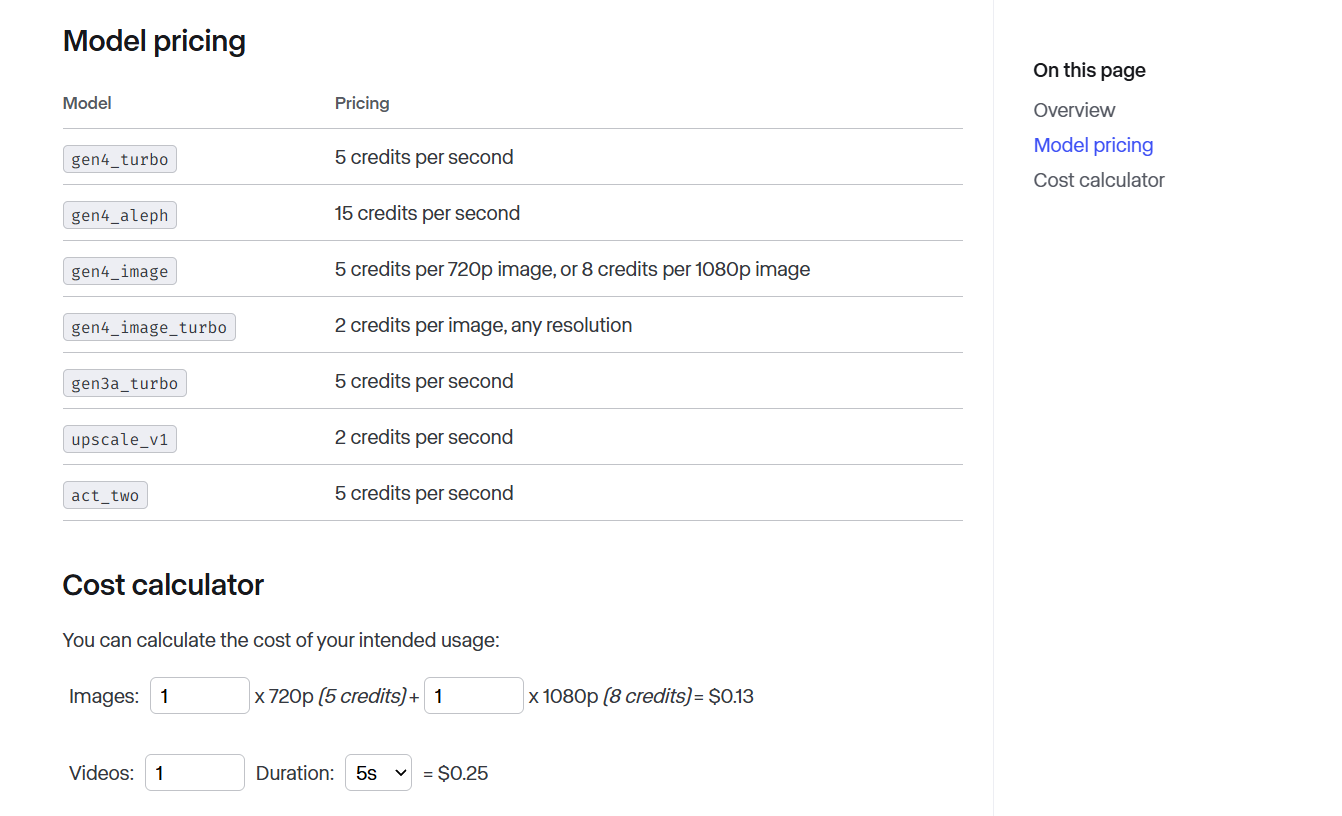Click the gen4_image_turbo model code tag
Viewport: 1342px width, 816px height.
[x=149, y=327]
